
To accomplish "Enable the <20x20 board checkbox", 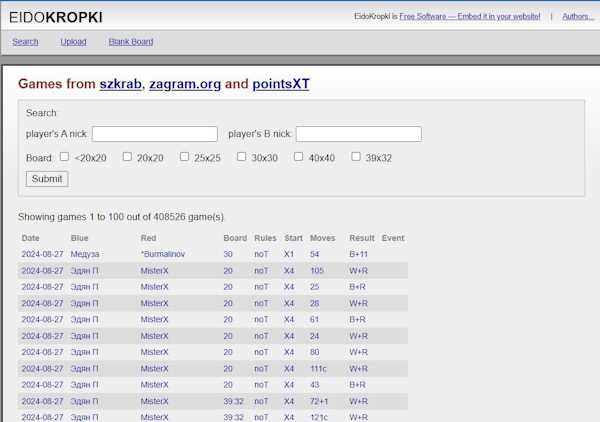I will (65, 157).
